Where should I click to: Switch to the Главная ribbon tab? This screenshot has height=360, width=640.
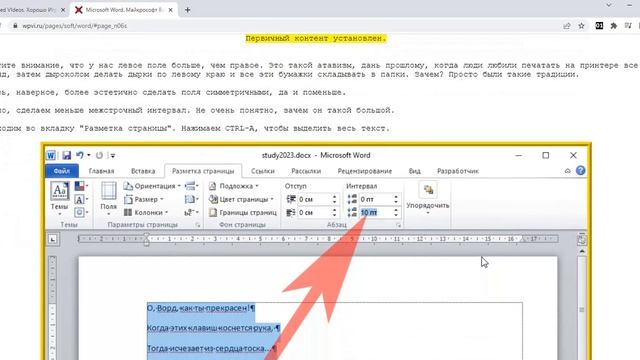(101, 171)
